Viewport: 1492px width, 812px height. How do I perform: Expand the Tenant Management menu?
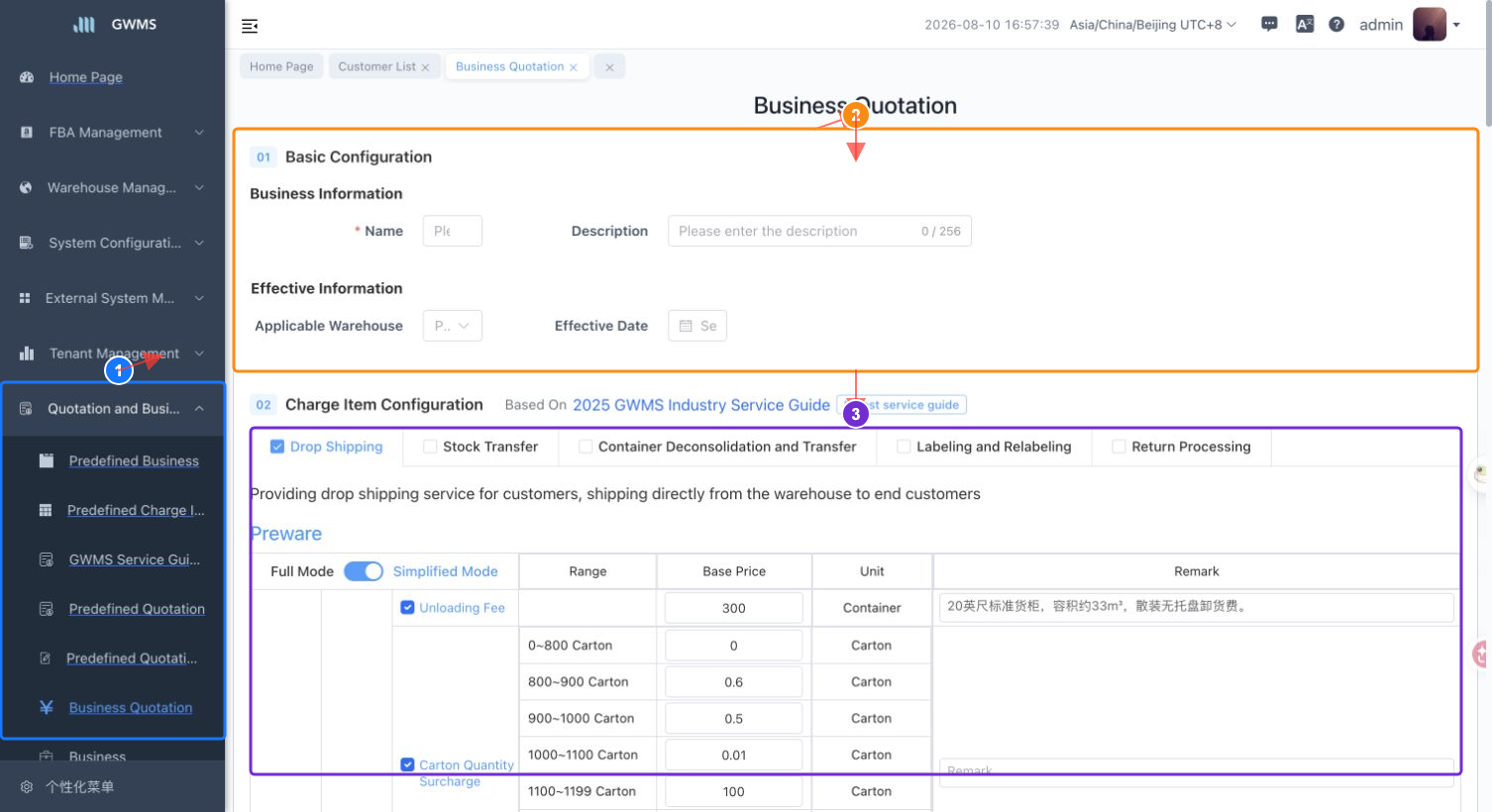click(199, 353)
